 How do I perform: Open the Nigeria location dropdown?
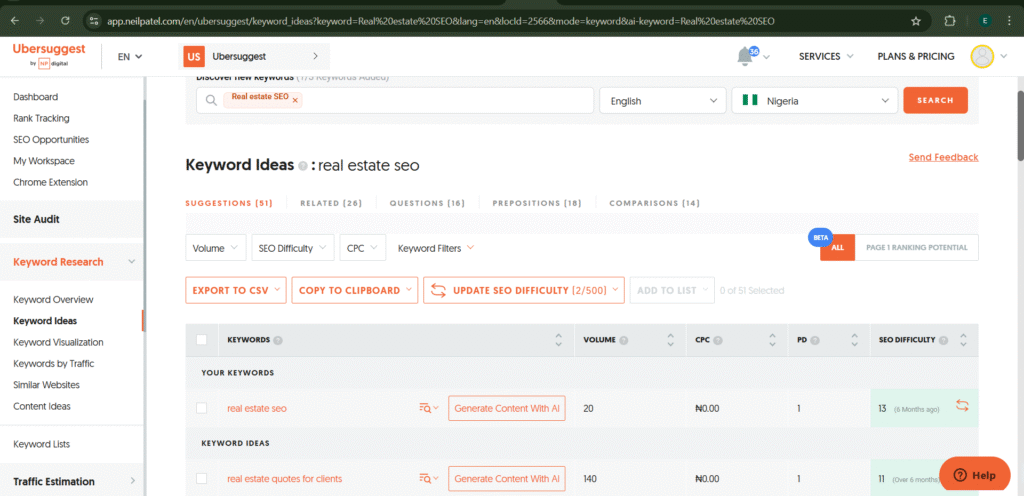[815, 101]
